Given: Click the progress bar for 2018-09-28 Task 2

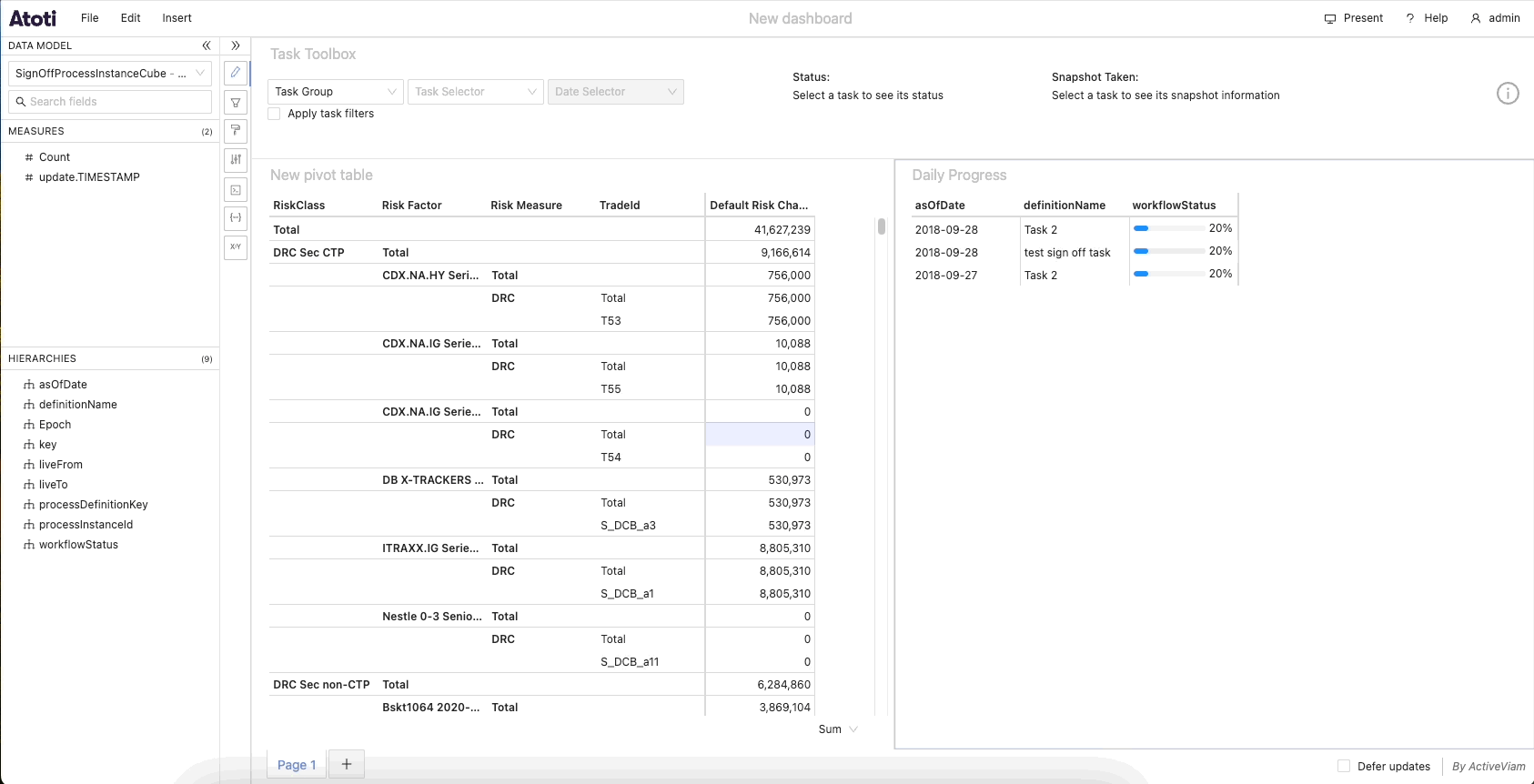Looking at the screenshot, I should [x=1169, y=228].
